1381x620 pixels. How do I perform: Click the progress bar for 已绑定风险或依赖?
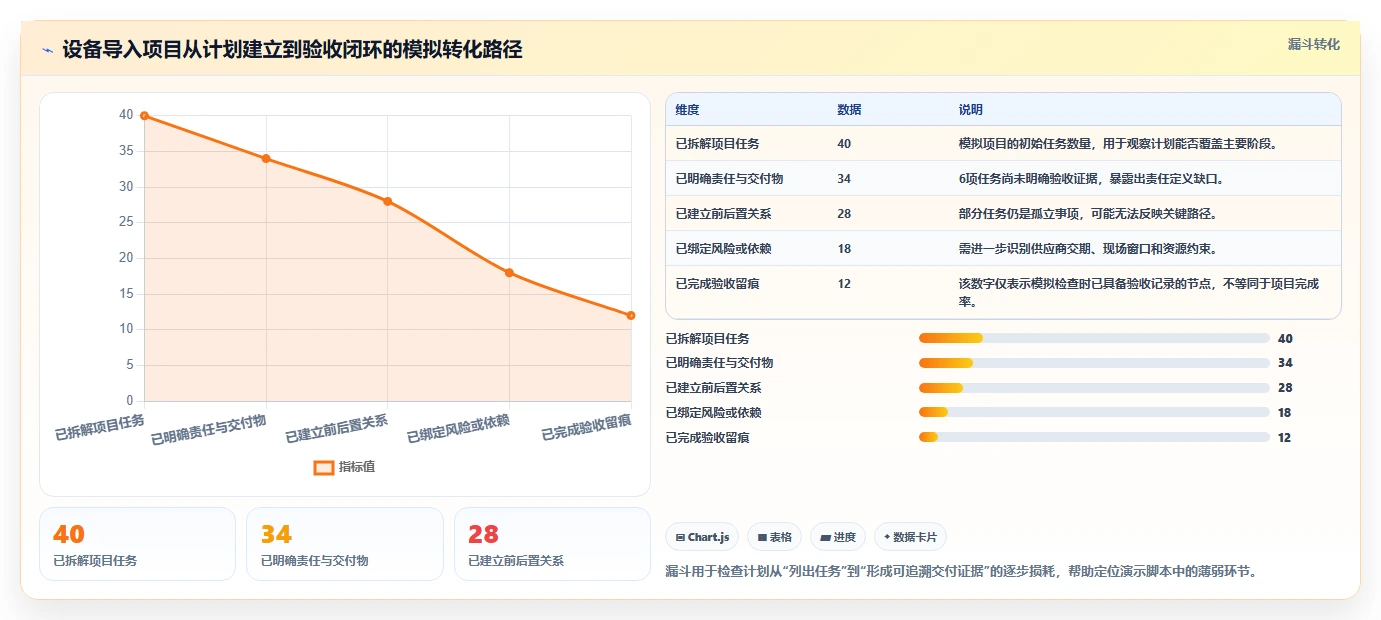pyautogui.click(x=1094, y=413)
